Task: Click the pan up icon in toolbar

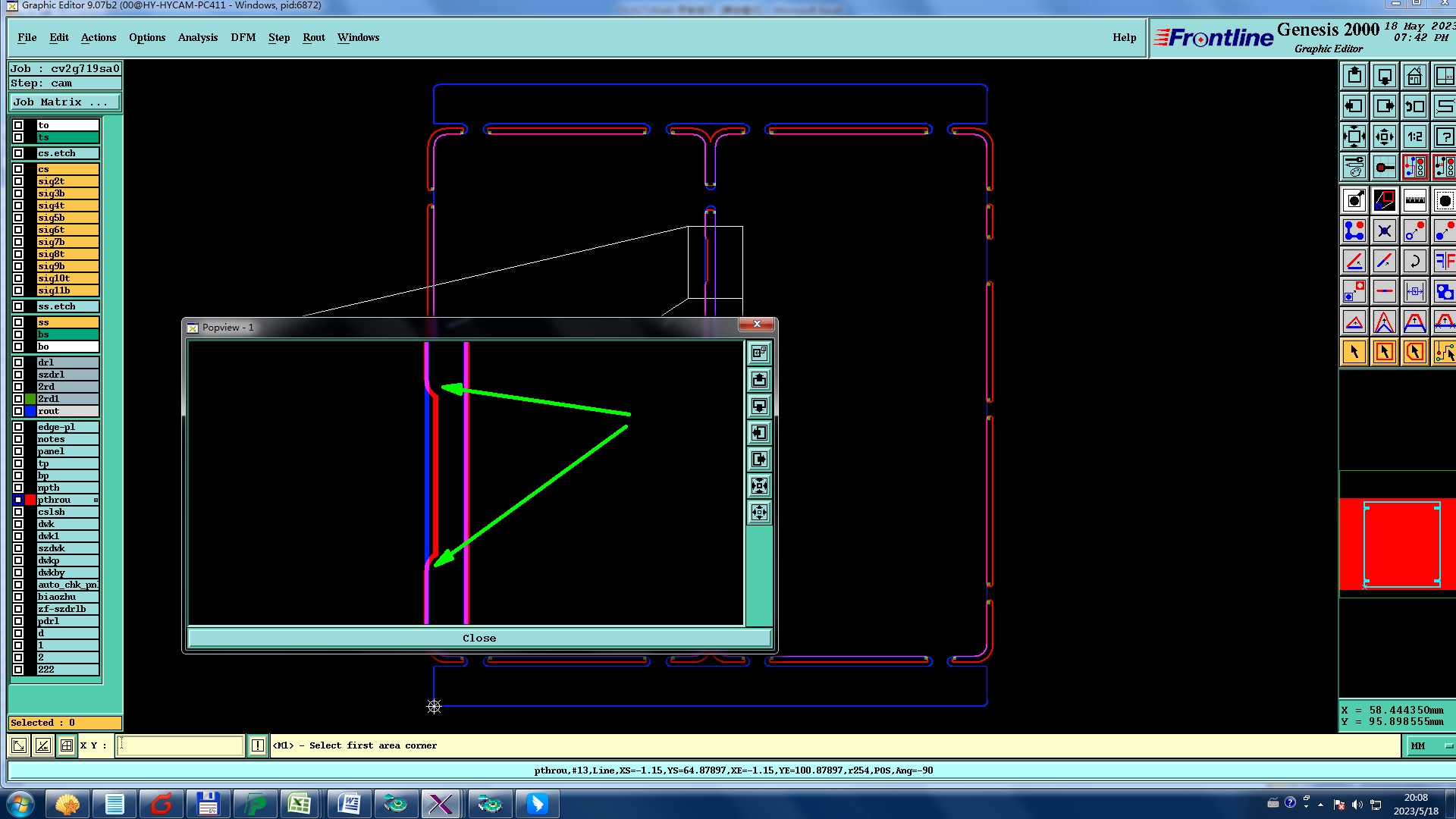Action: point(1354,77)
